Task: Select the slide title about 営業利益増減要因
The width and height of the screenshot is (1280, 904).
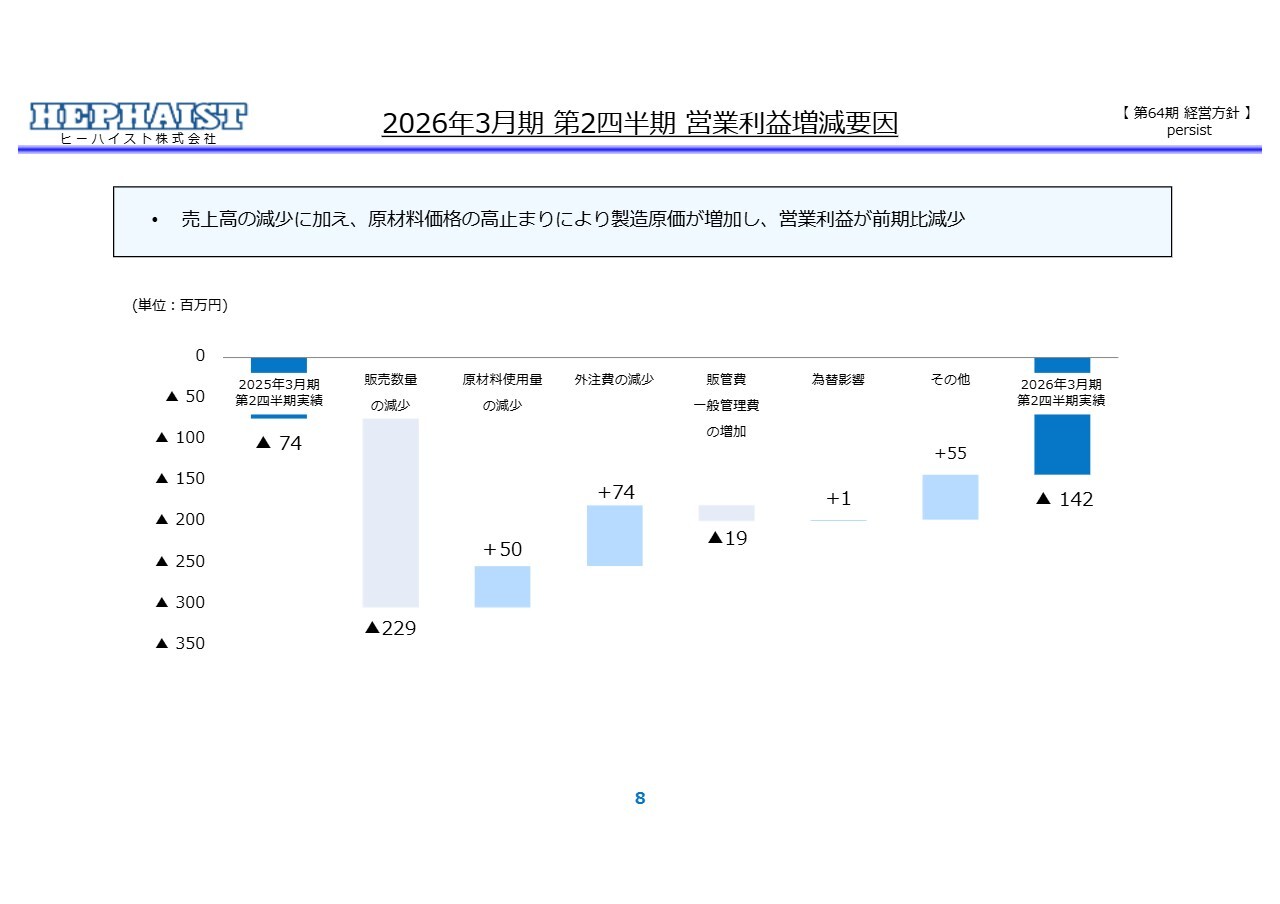Action: [x=640, y=123]
